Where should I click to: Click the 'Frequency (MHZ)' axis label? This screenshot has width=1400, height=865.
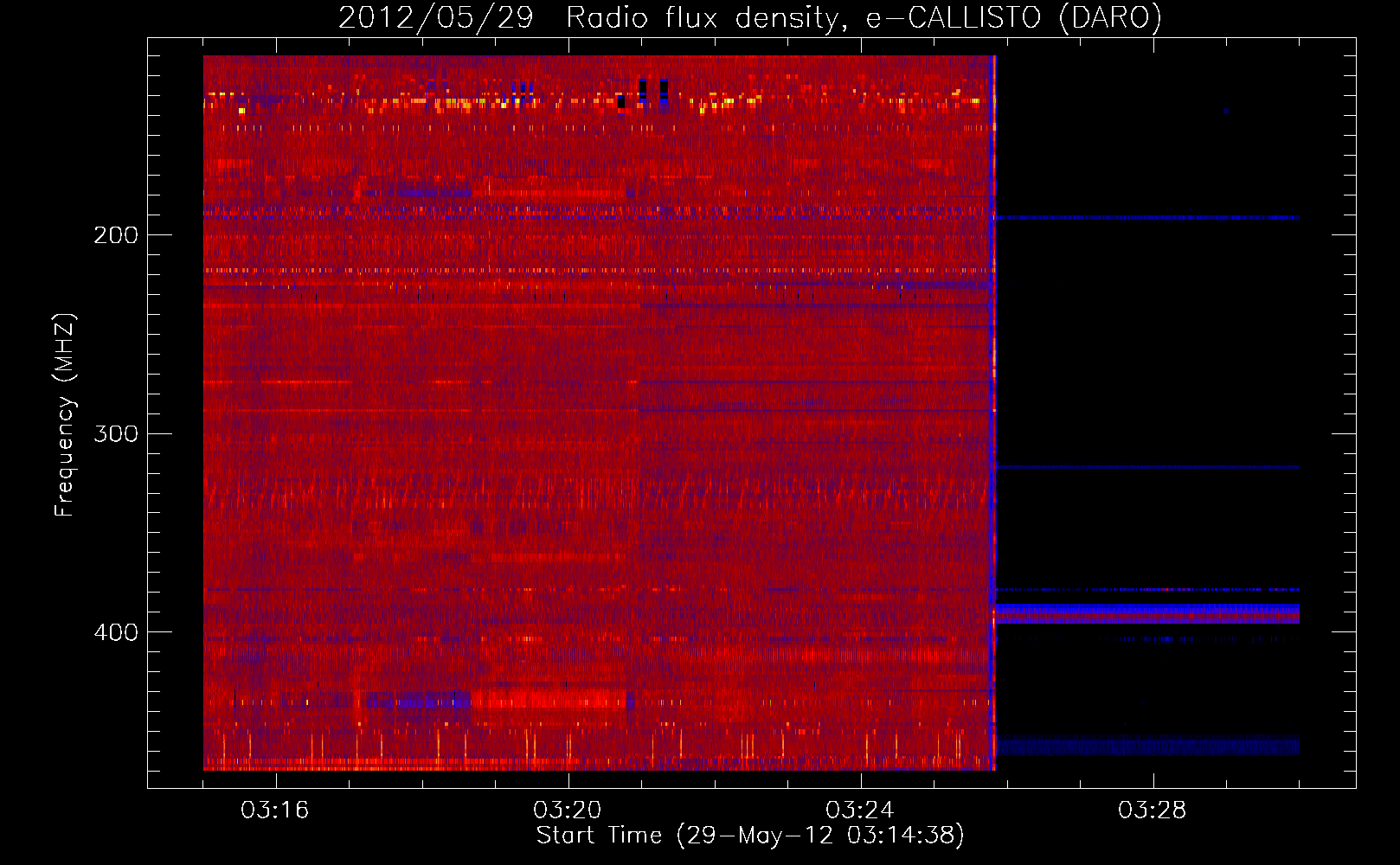click(x=65, y=415)
